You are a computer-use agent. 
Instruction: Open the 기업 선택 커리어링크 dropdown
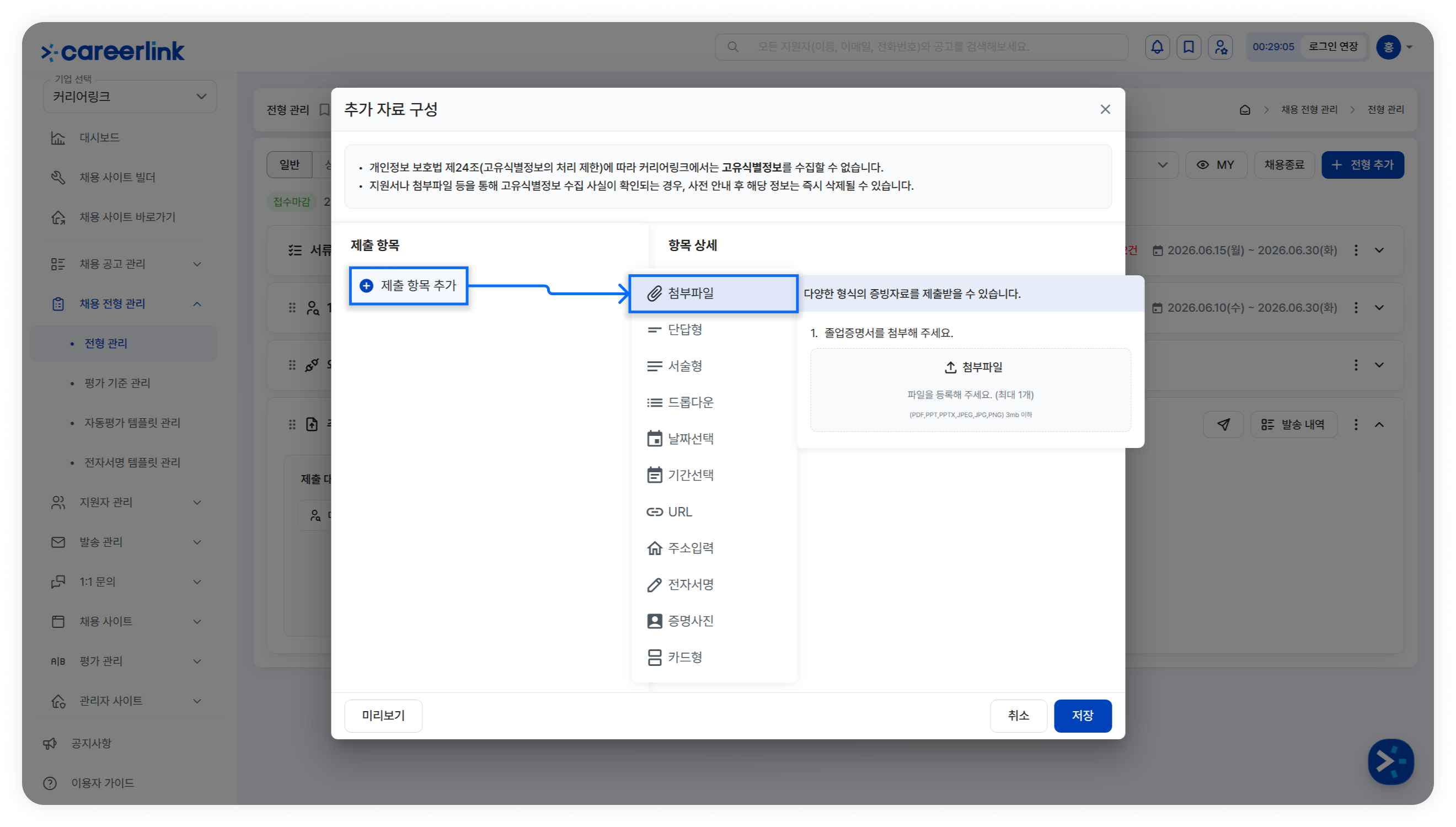130,97
